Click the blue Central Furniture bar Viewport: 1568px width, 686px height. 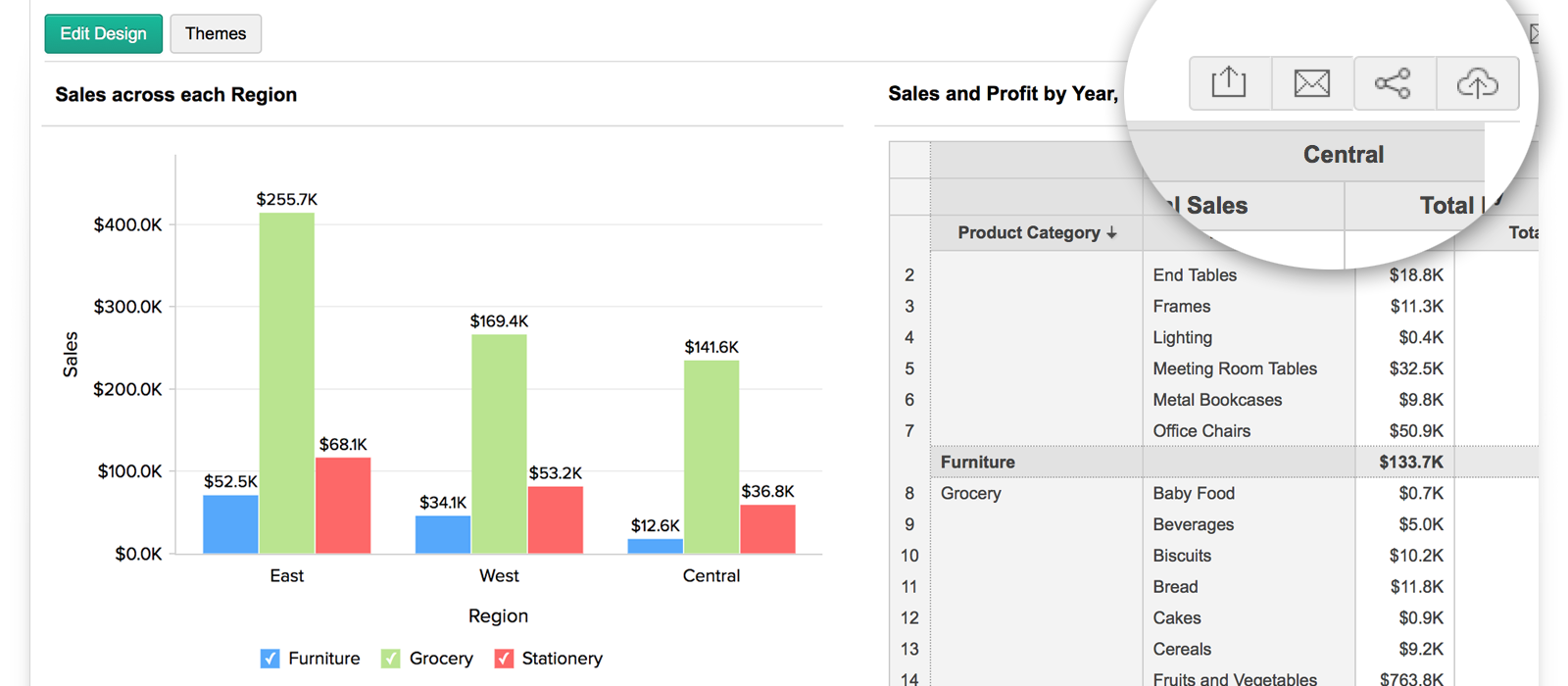tap(655, 546)
